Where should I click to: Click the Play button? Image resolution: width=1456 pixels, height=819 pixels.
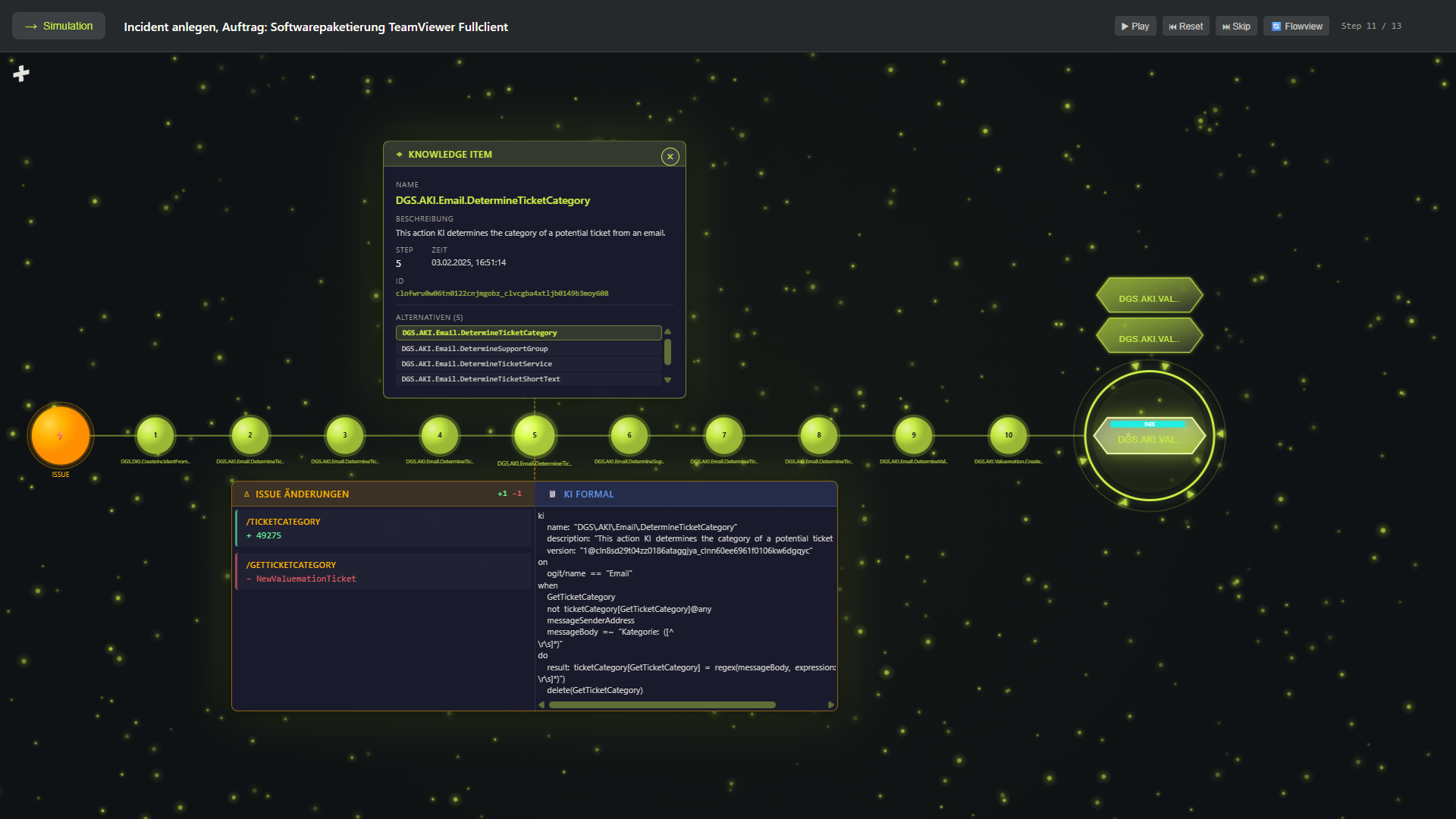coord(1135,27)
